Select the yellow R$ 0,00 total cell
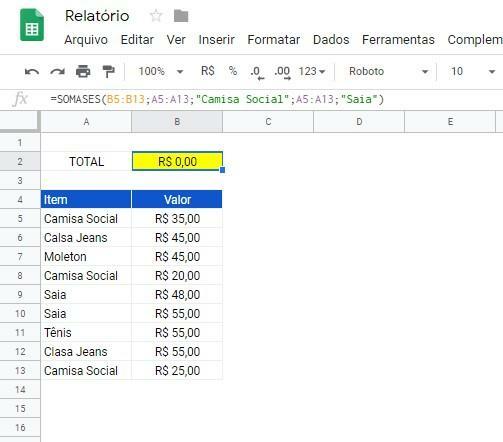Screen dimensions: 503x442 click(x=177, y=162)
